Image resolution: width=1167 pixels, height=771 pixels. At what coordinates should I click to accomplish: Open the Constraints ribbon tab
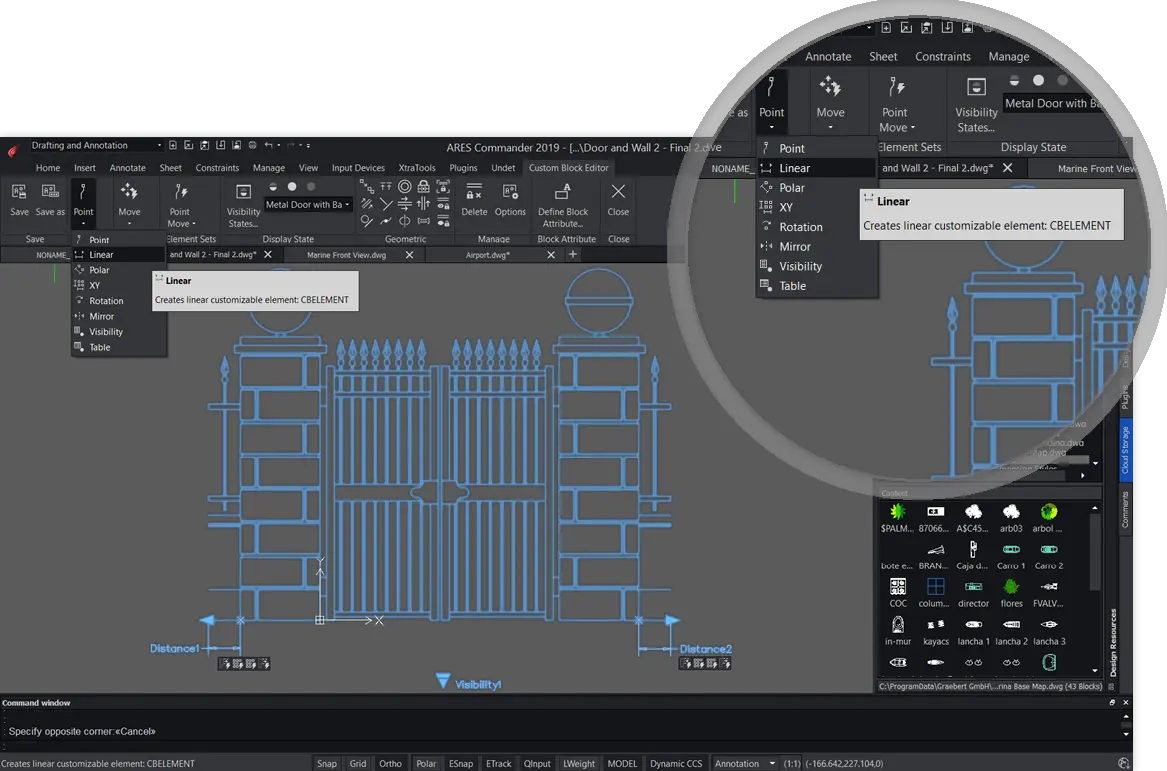tap(217, 168)
